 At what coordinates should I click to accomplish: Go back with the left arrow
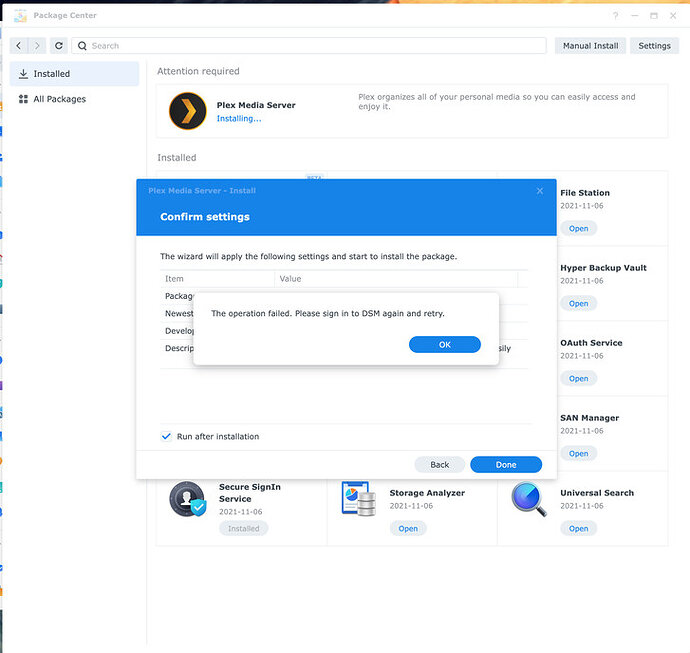pos(18,45)
